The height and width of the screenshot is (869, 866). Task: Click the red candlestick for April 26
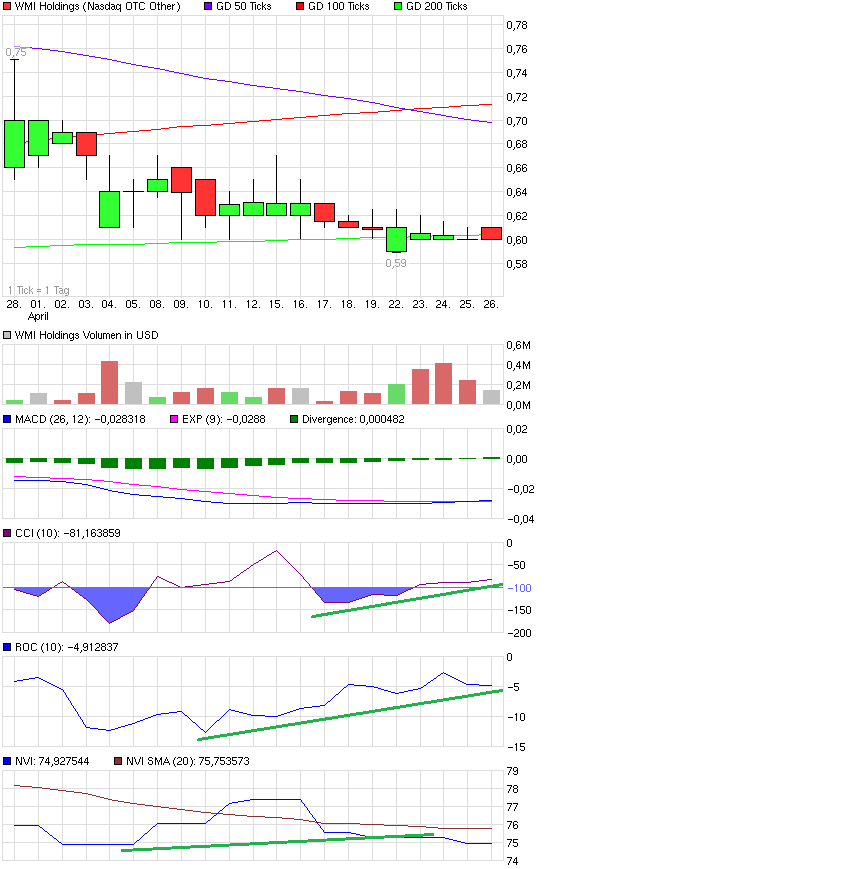[491, 233]
